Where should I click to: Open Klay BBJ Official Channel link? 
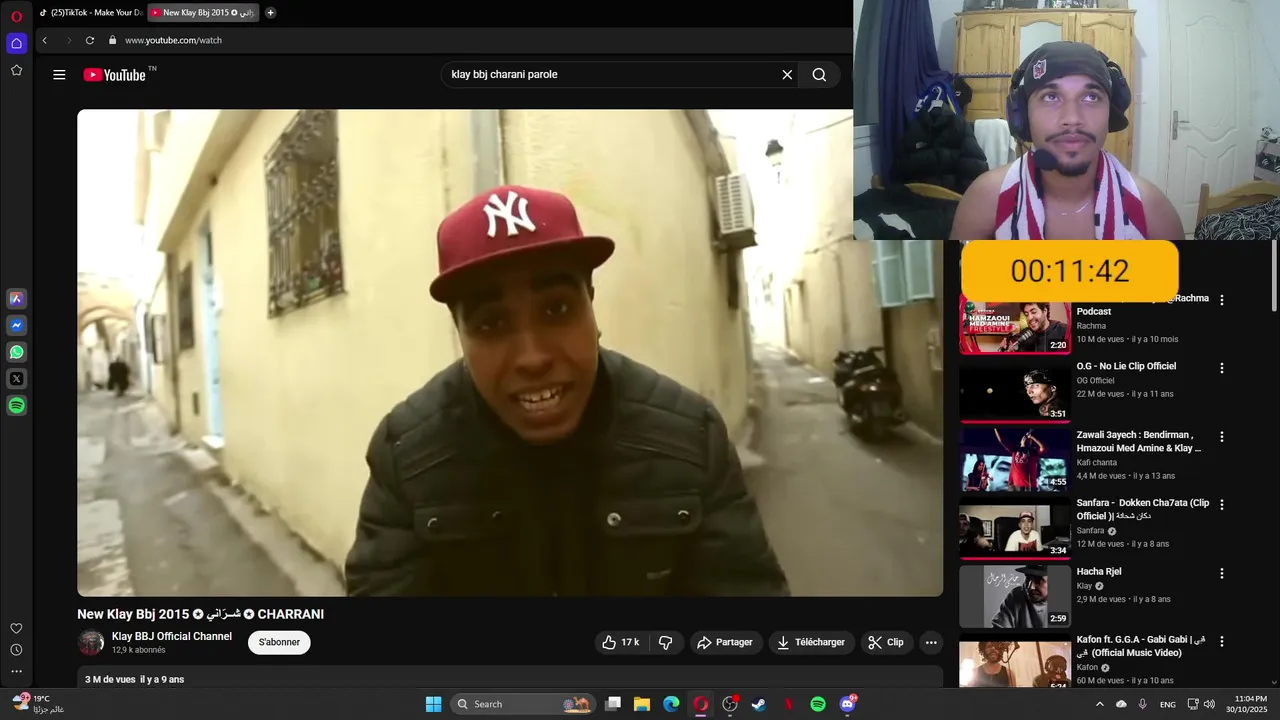172,636
